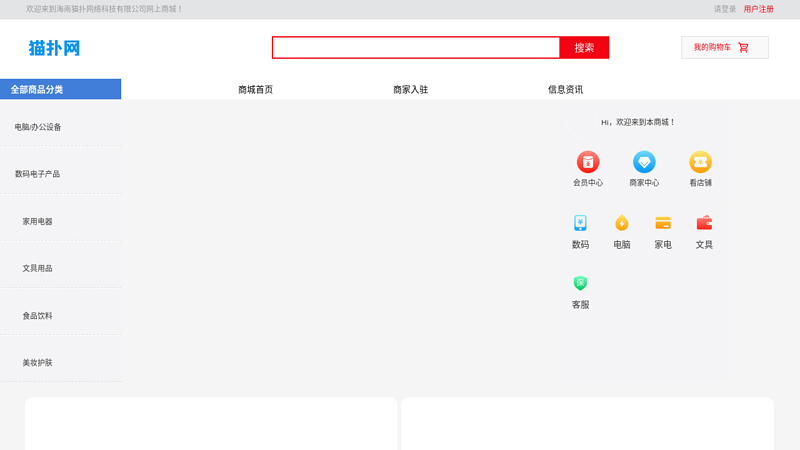
Task: Open the 信息资讯 nav item
Action: pyautogui.click(x=565, y=89)
